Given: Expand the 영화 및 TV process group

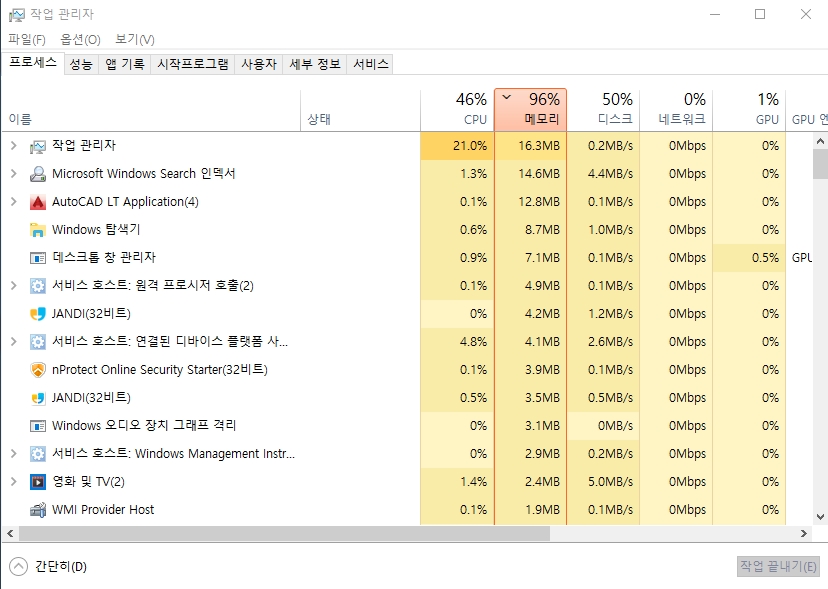Looking at the screenshot, I should click(x=13, y=482).
